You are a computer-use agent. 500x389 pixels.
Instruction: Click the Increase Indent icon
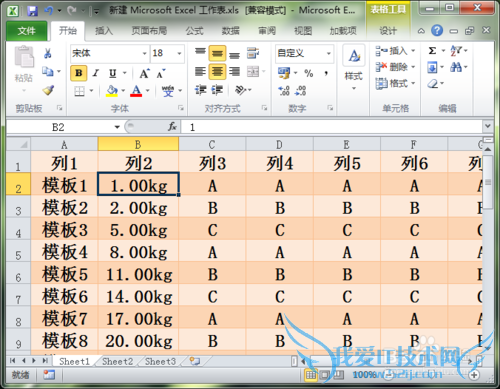217,90
